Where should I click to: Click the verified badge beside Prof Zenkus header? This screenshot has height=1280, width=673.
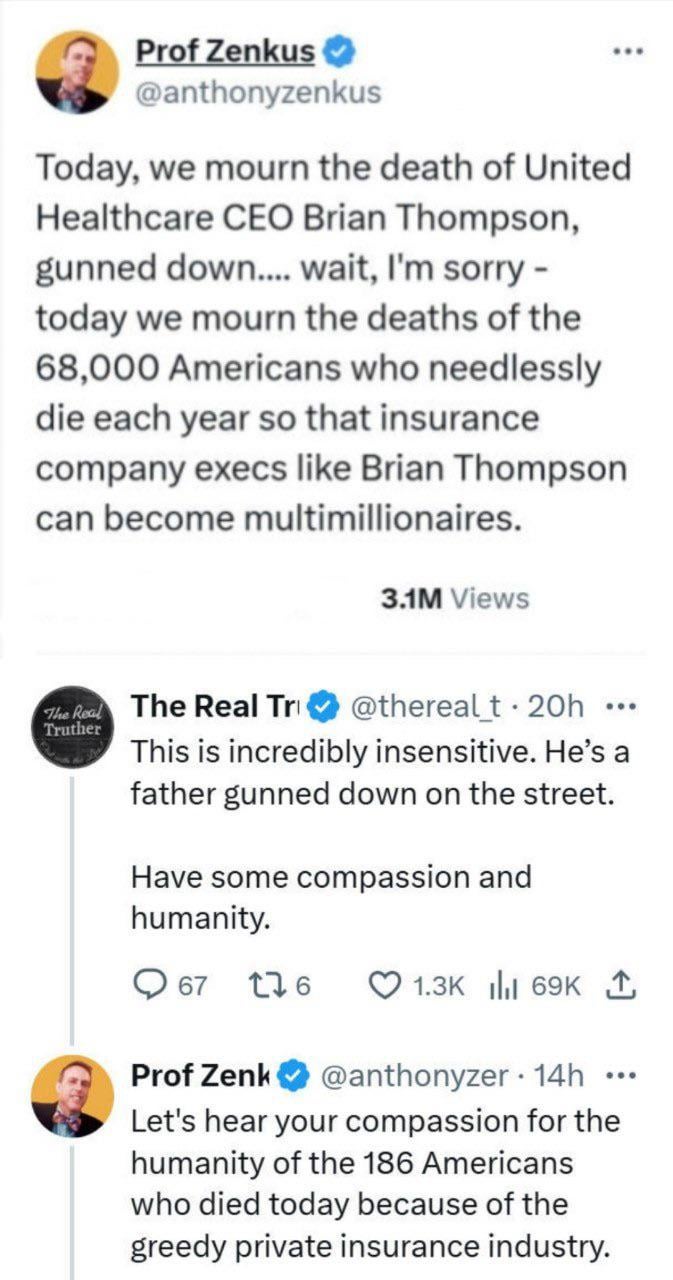point(336,49)
